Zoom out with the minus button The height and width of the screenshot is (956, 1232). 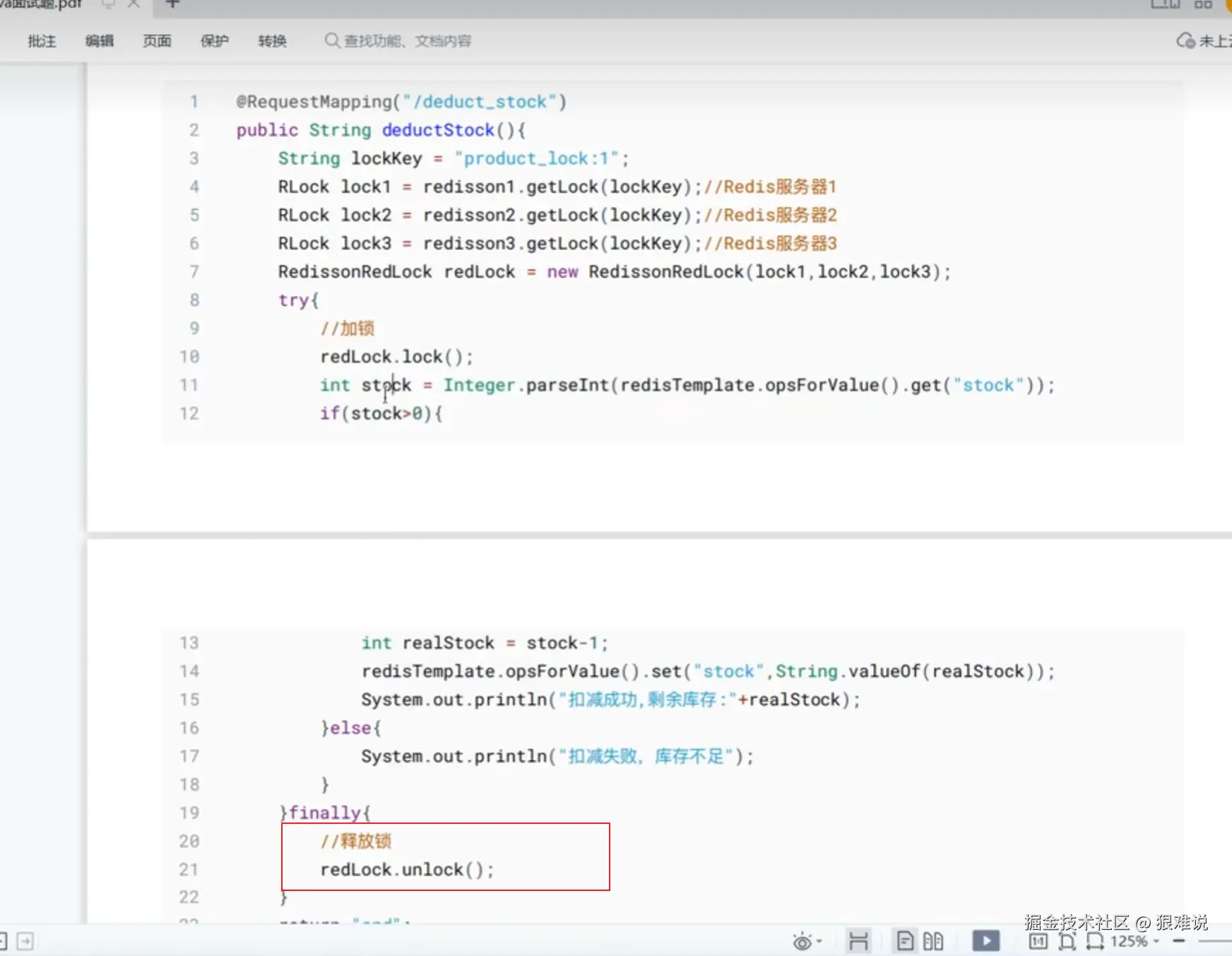tap(1179, 941)
